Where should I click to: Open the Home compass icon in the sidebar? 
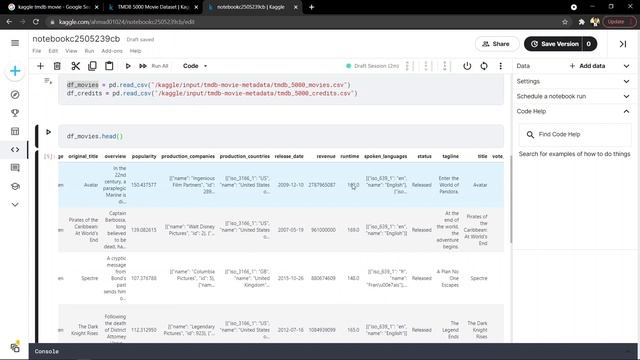(x=15, y=95)
